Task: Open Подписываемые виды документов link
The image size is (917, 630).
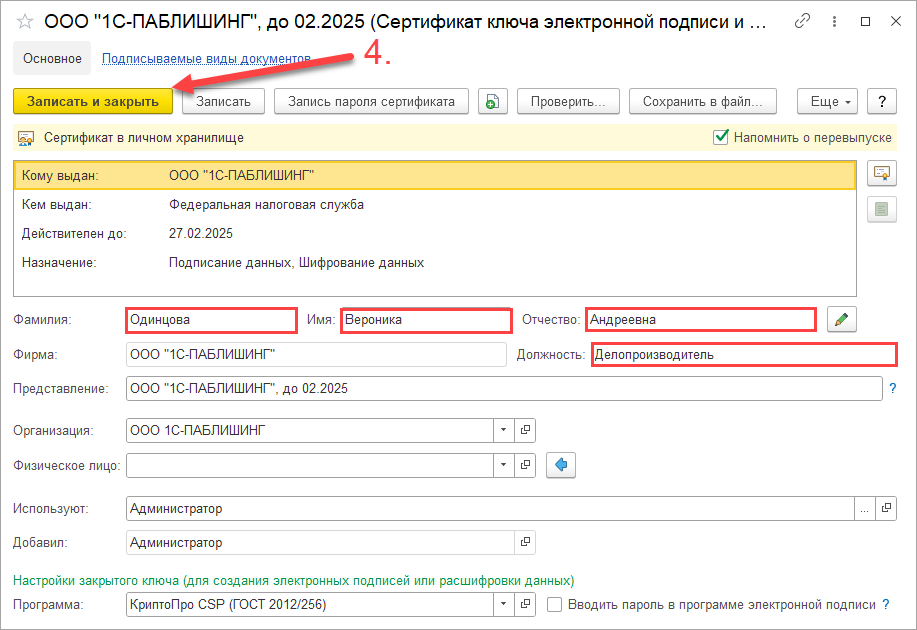Action: 206,58
